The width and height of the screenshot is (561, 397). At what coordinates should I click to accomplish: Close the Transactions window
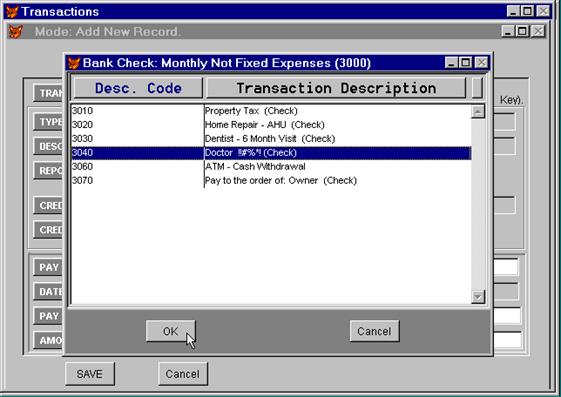click(x=543, y=11)
